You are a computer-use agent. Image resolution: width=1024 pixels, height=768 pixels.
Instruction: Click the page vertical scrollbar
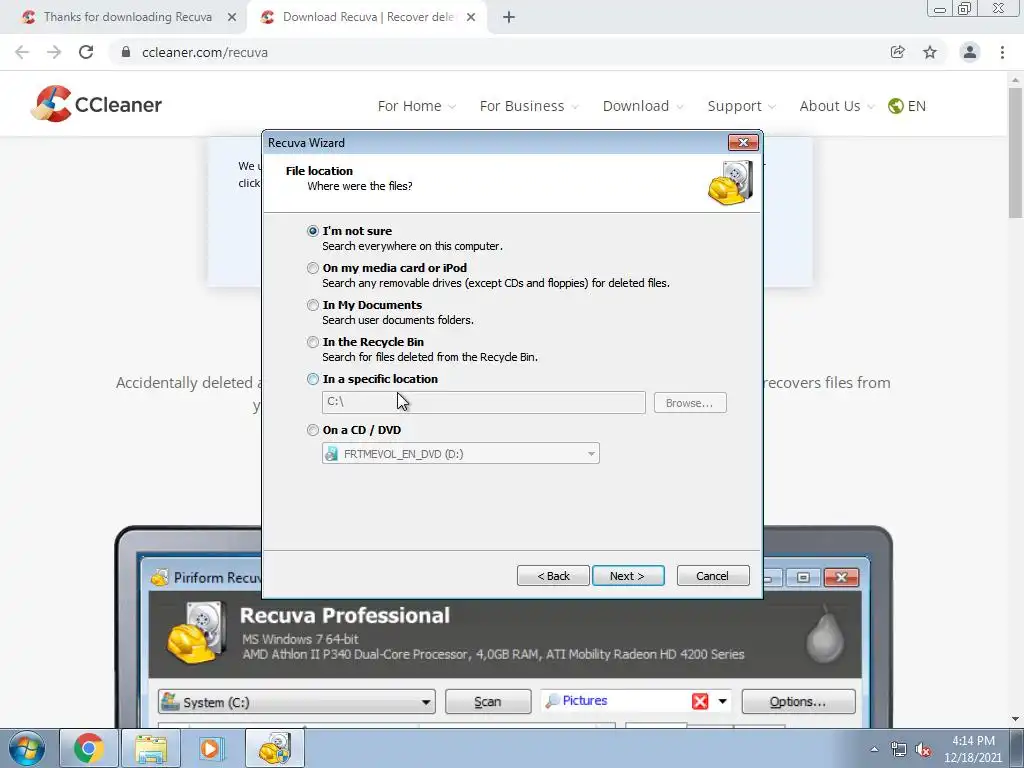tap(1016, 153)
